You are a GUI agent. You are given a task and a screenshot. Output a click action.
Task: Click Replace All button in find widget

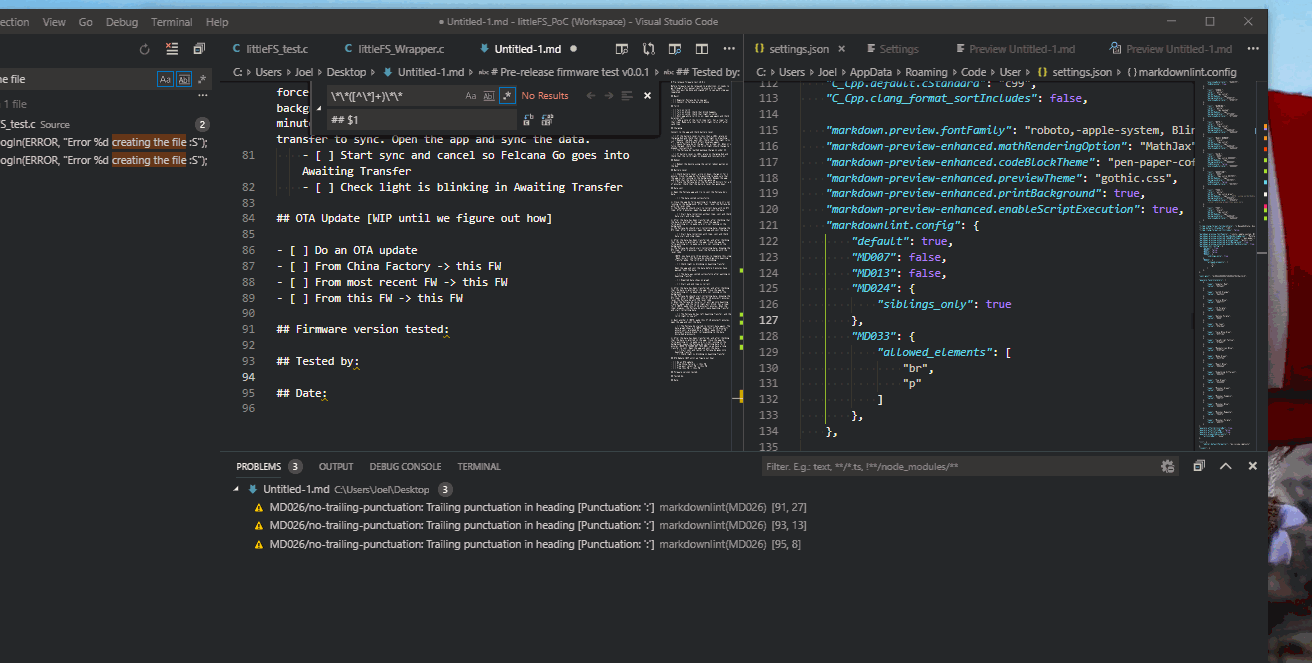(x=547, y=119)
